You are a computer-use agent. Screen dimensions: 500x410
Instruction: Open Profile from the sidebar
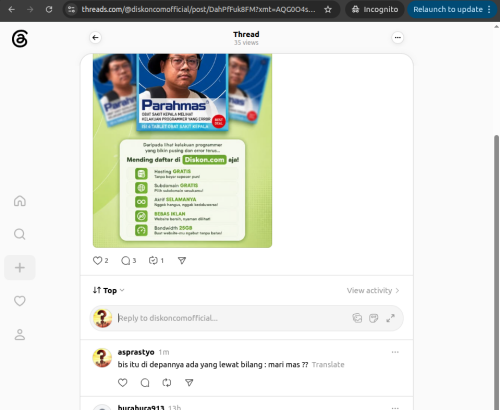coord(20,334)
